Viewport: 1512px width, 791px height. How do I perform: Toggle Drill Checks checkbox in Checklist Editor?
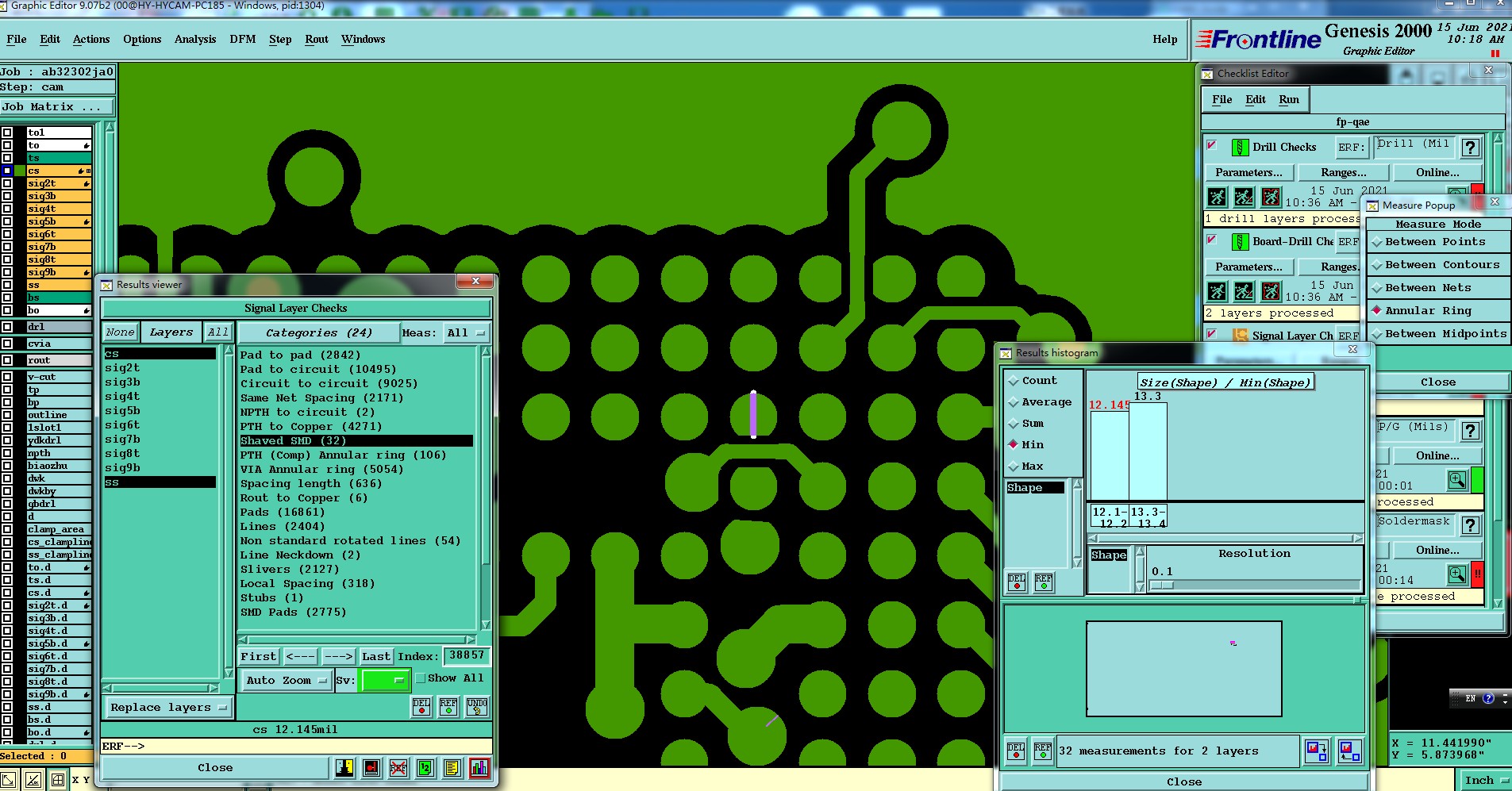point(1212,145)
